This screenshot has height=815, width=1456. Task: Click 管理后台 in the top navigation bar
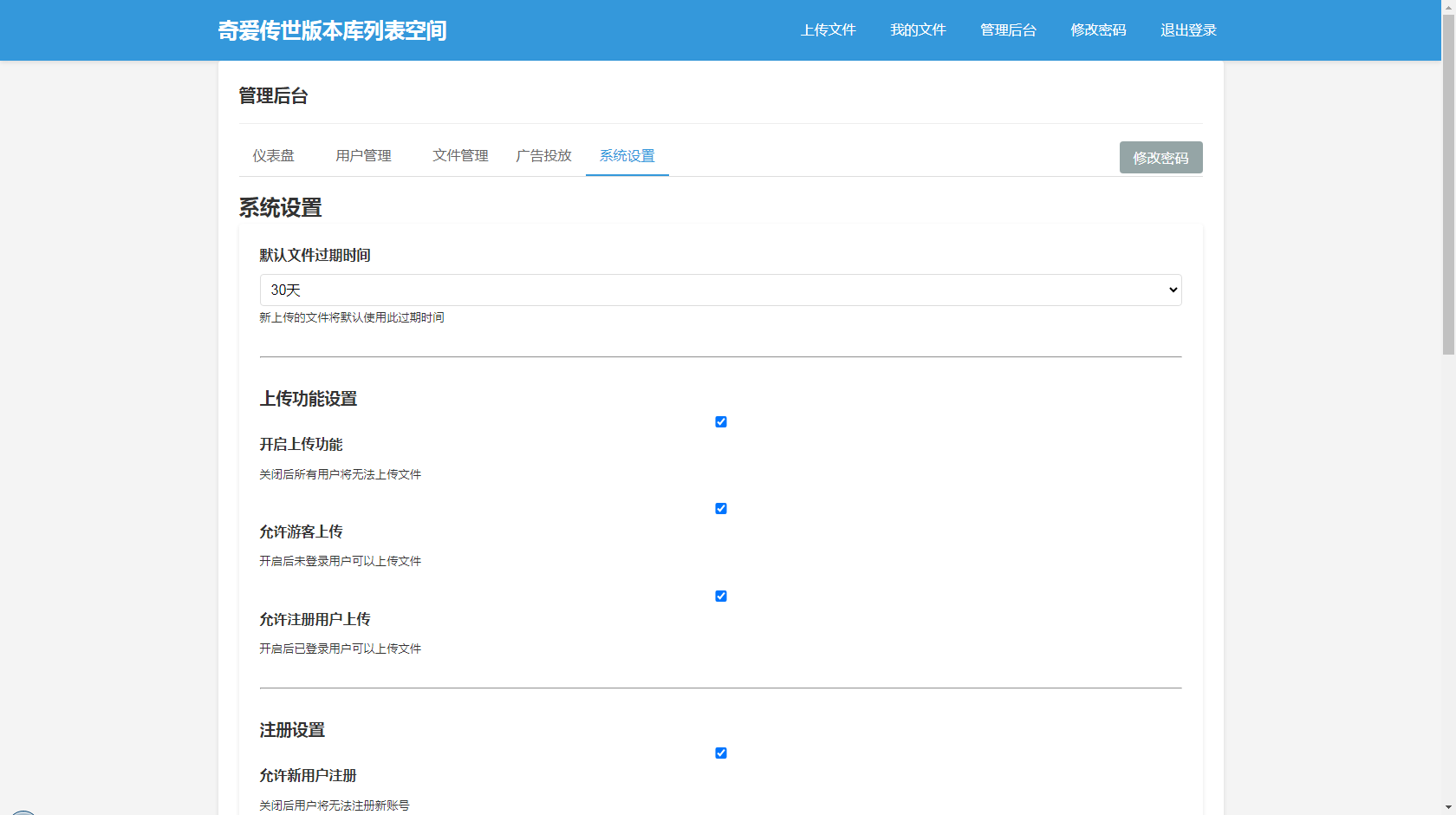click(x=1008, y=30)
